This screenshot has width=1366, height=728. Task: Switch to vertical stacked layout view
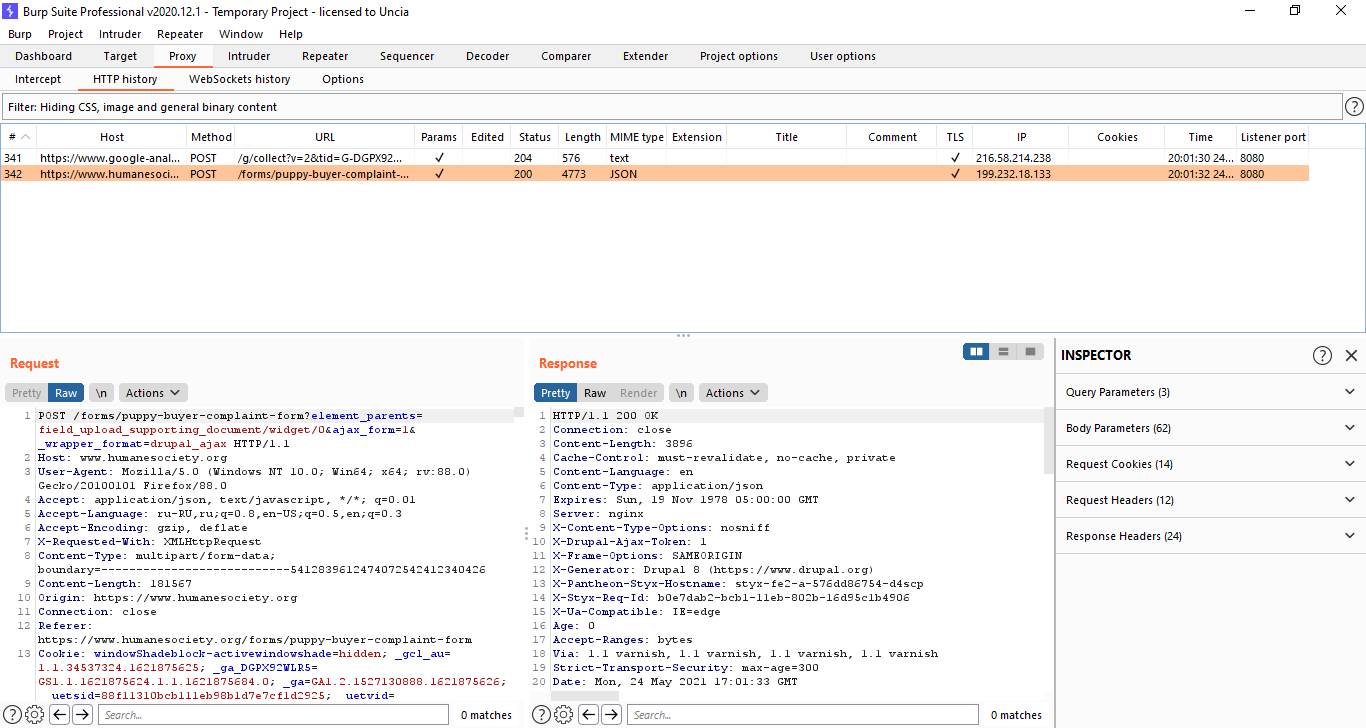[x=1003, y=351]
